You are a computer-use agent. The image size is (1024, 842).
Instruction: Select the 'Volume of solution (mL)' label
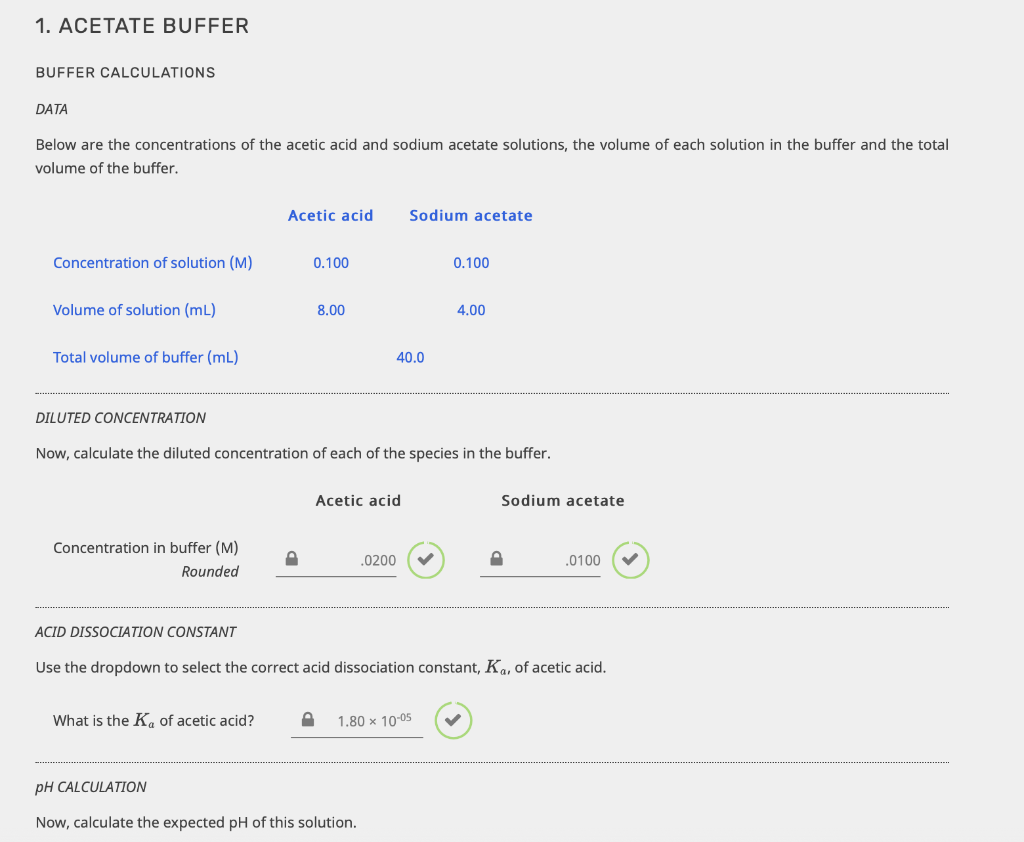(x=133, y=310)
